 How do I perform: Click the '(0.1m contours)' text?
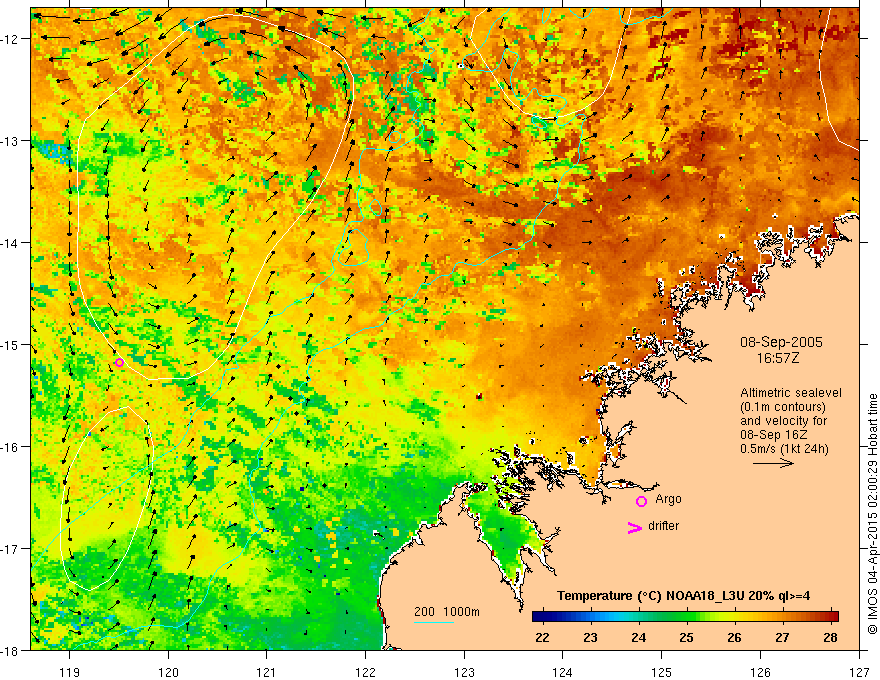point(783,407)
